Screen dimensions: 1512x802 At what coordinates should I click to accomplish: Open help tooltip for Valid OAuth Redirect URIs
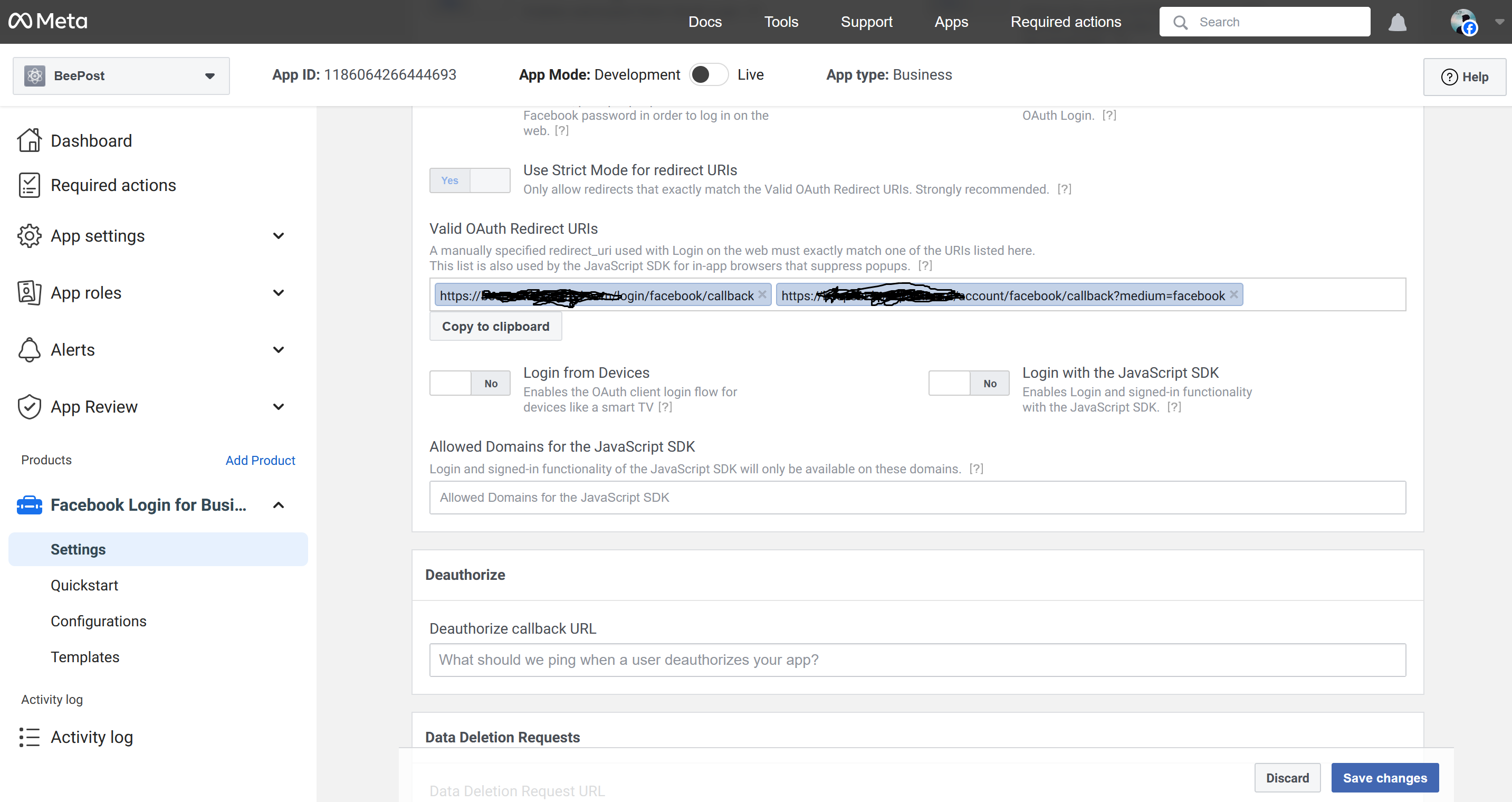pos(925,265)
